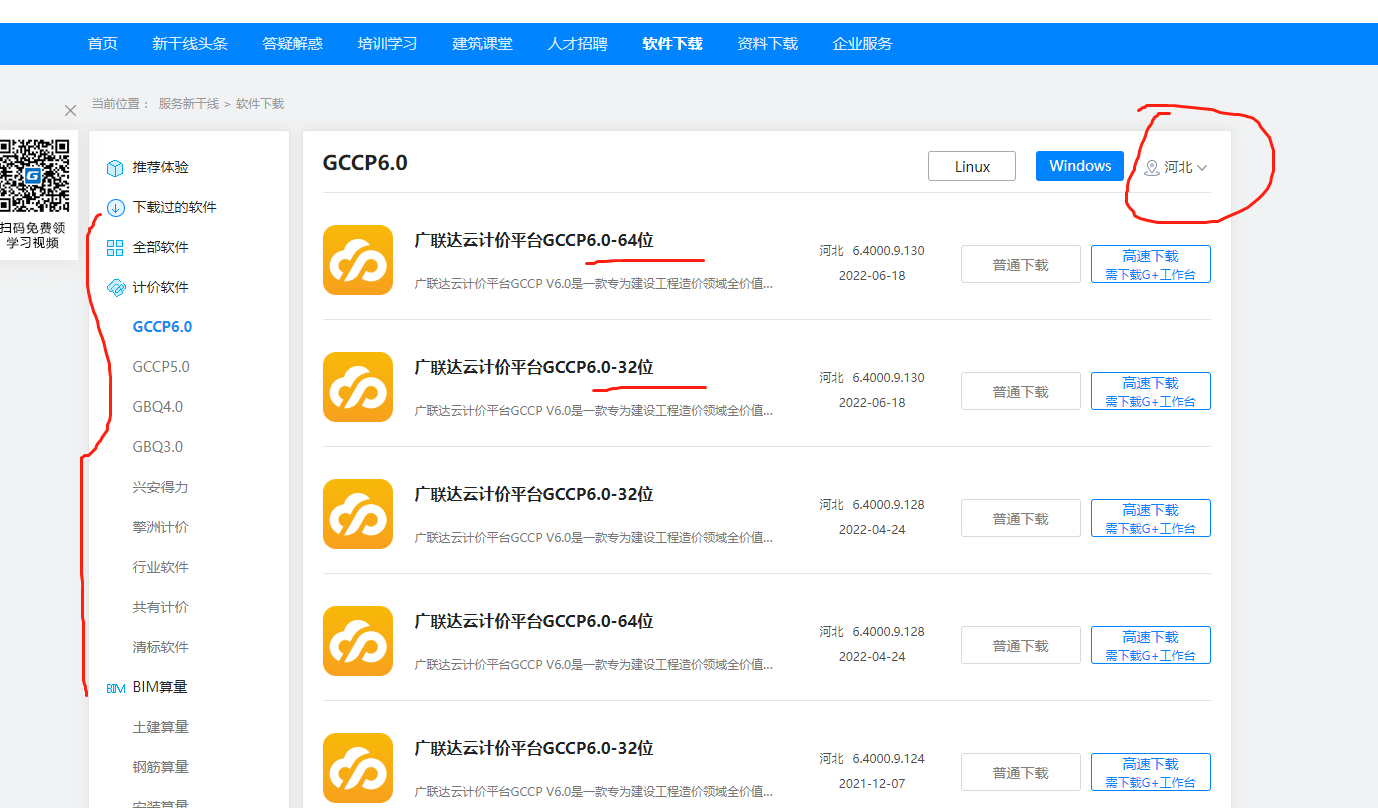The image size is (1378, 808).
Task: Collapse the 计价软件 category label
Action: 160,287
